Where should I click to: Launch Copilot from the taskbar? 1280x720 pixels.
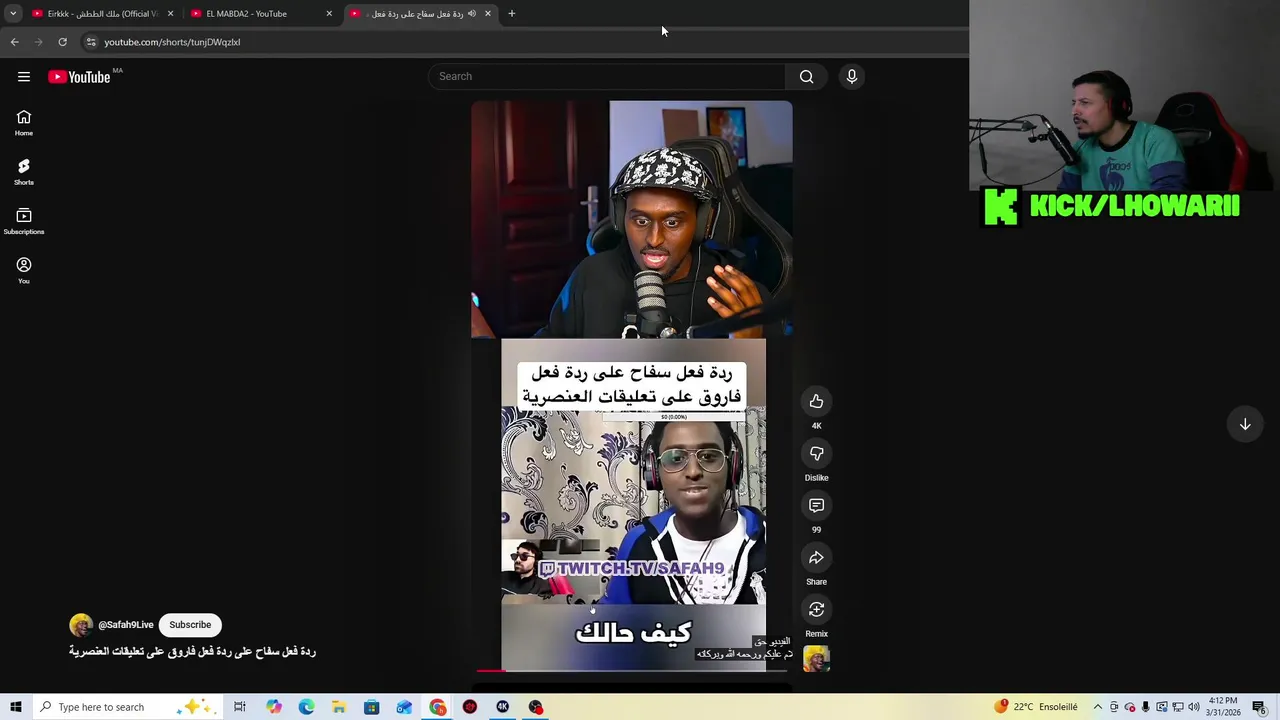pos(274,707)
